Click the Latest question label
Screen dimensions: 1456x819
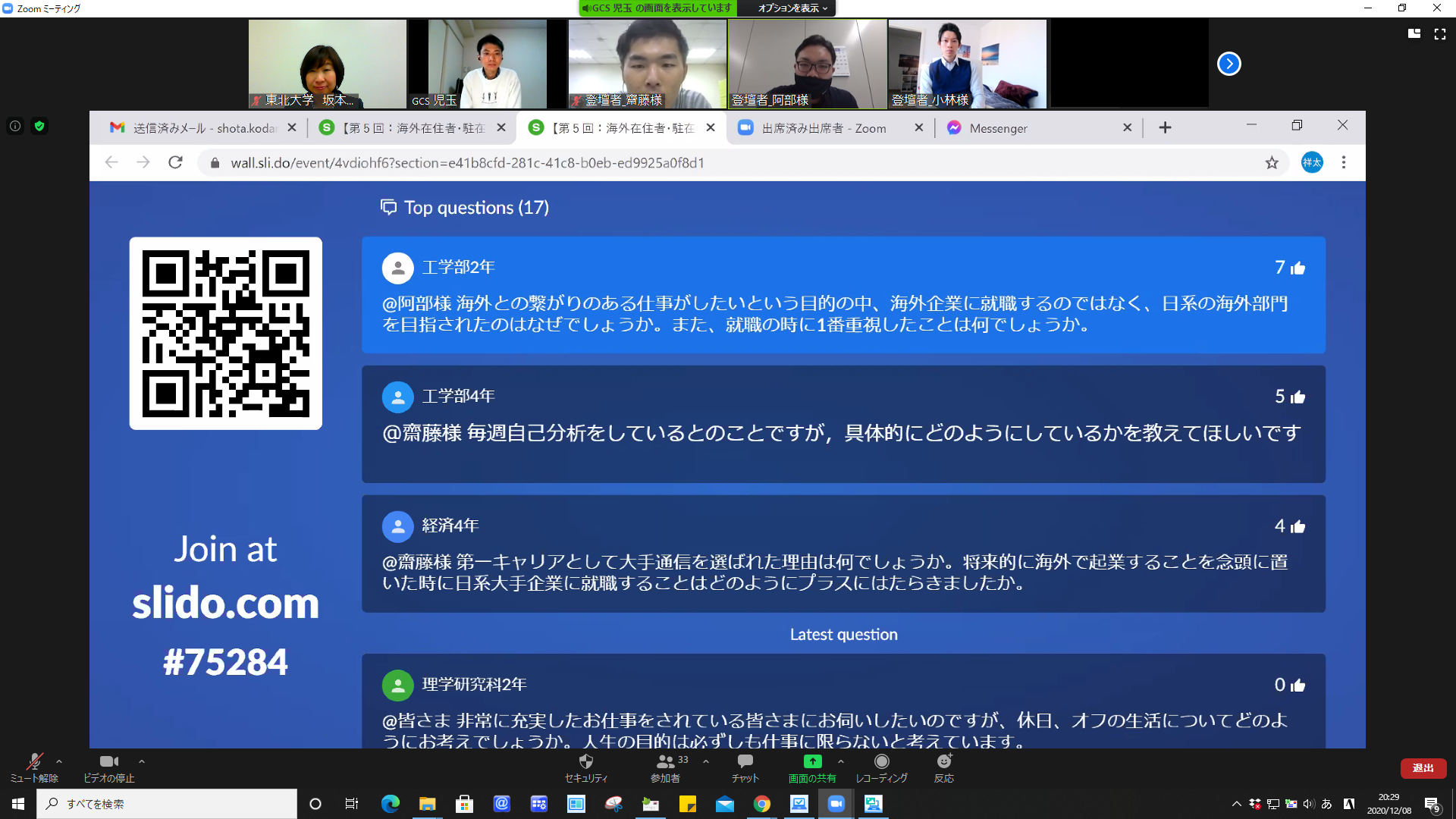click(843, 634)
